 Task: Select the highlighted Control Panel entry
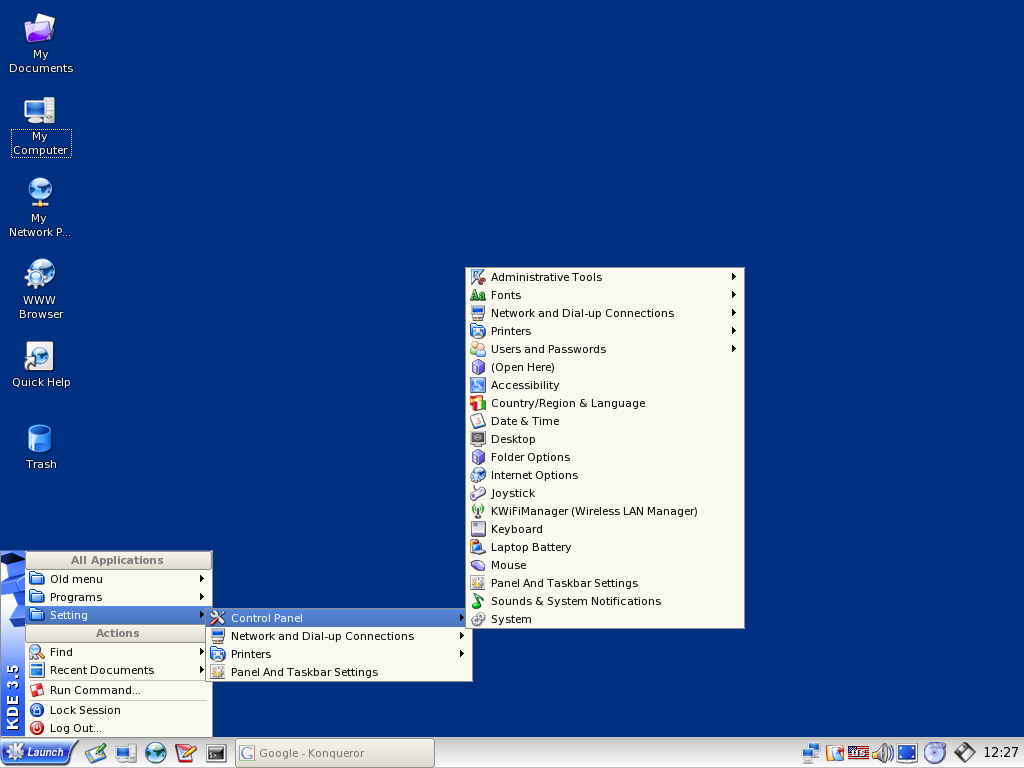coord(338,618)
